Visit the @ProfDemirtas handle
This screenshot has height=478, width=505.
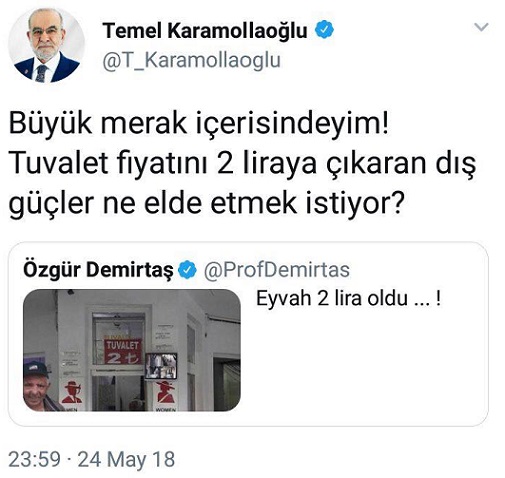click(x=276, y=270)
